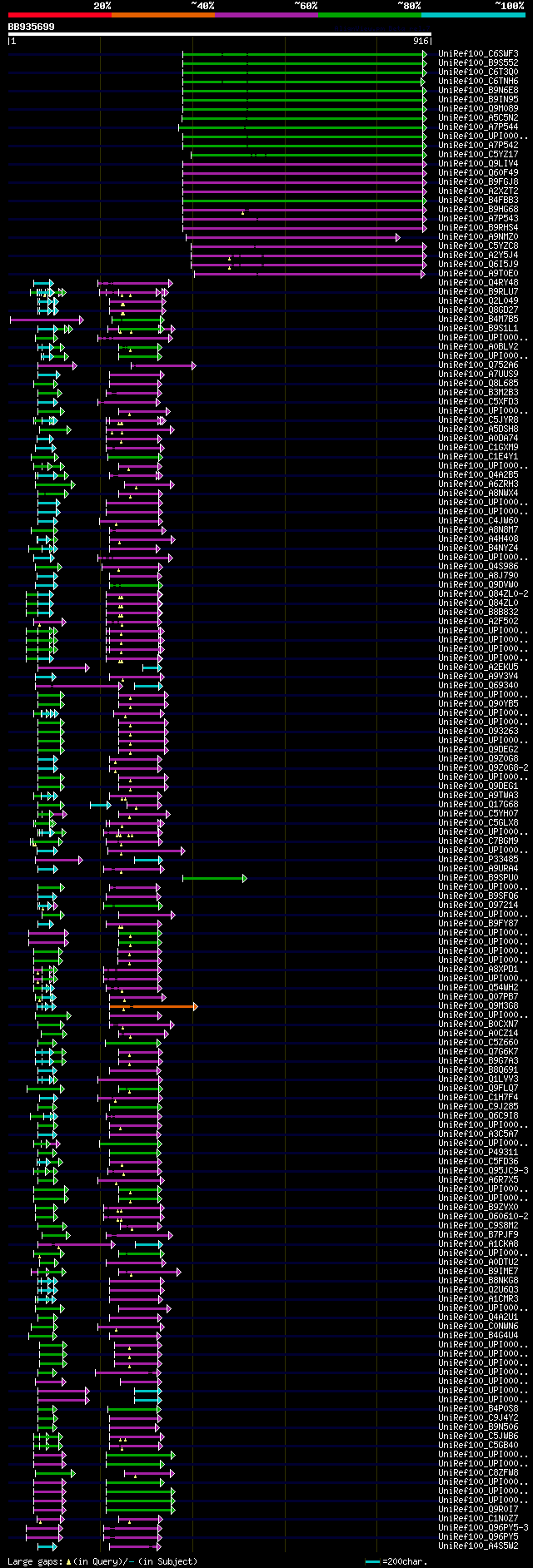Select the UniRef100_C5XFD3 label
The height and width of the screenshot is (1568, 533).
tap(478, 401)
